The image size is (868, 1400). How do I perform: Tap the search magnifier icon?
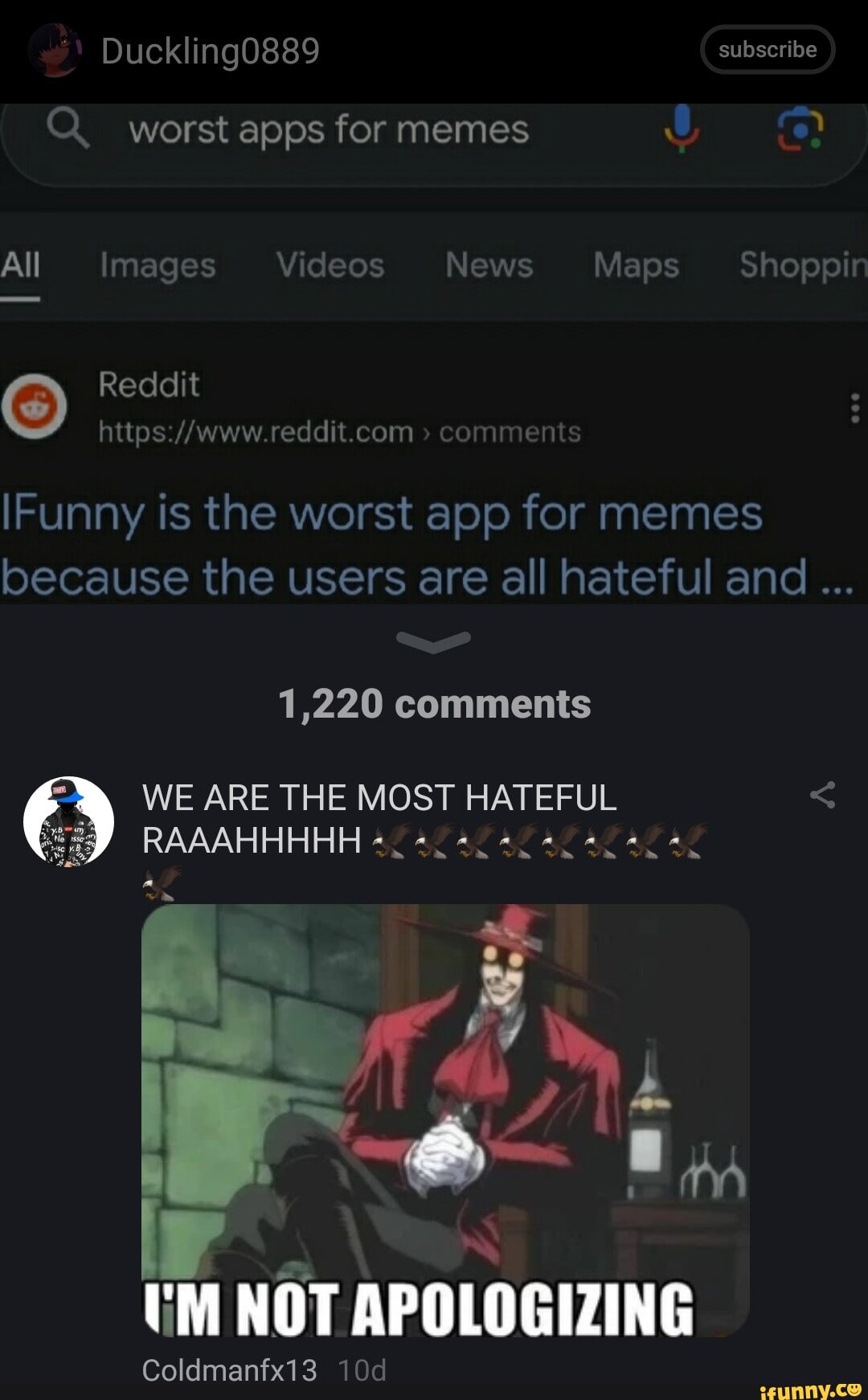68,129
